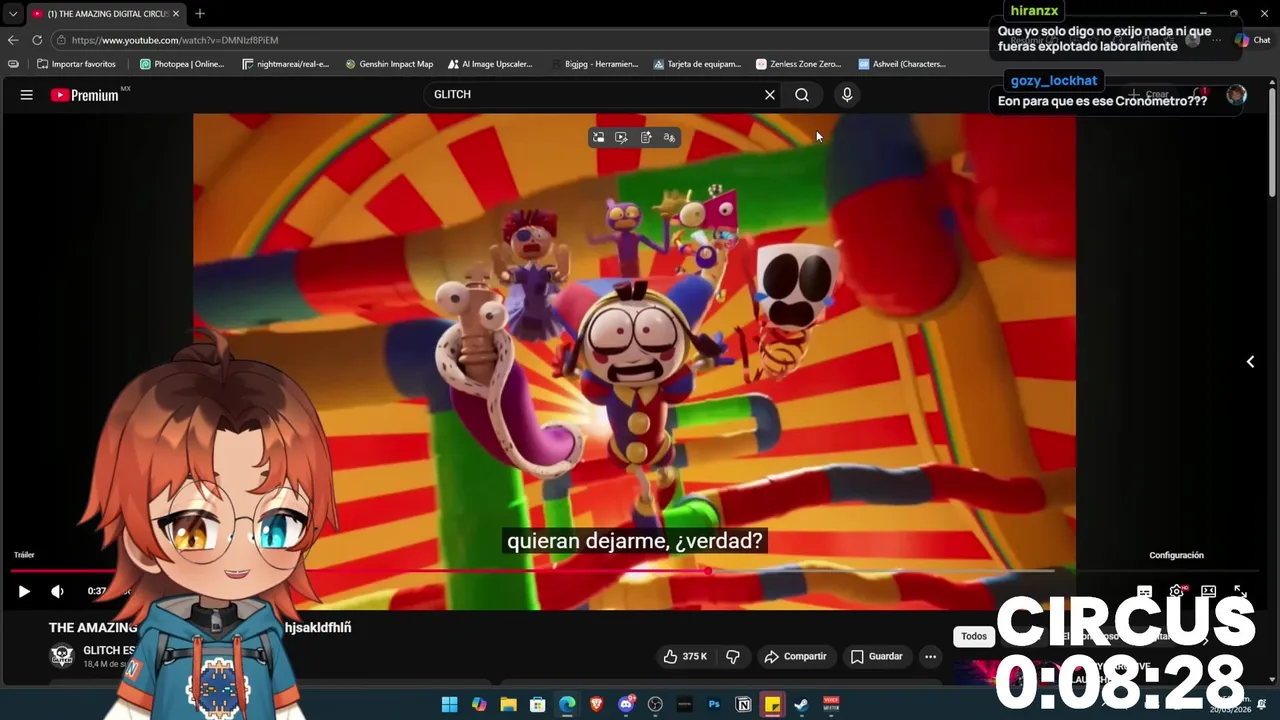
Task: Share video via Compartir button
Action: 795,657
